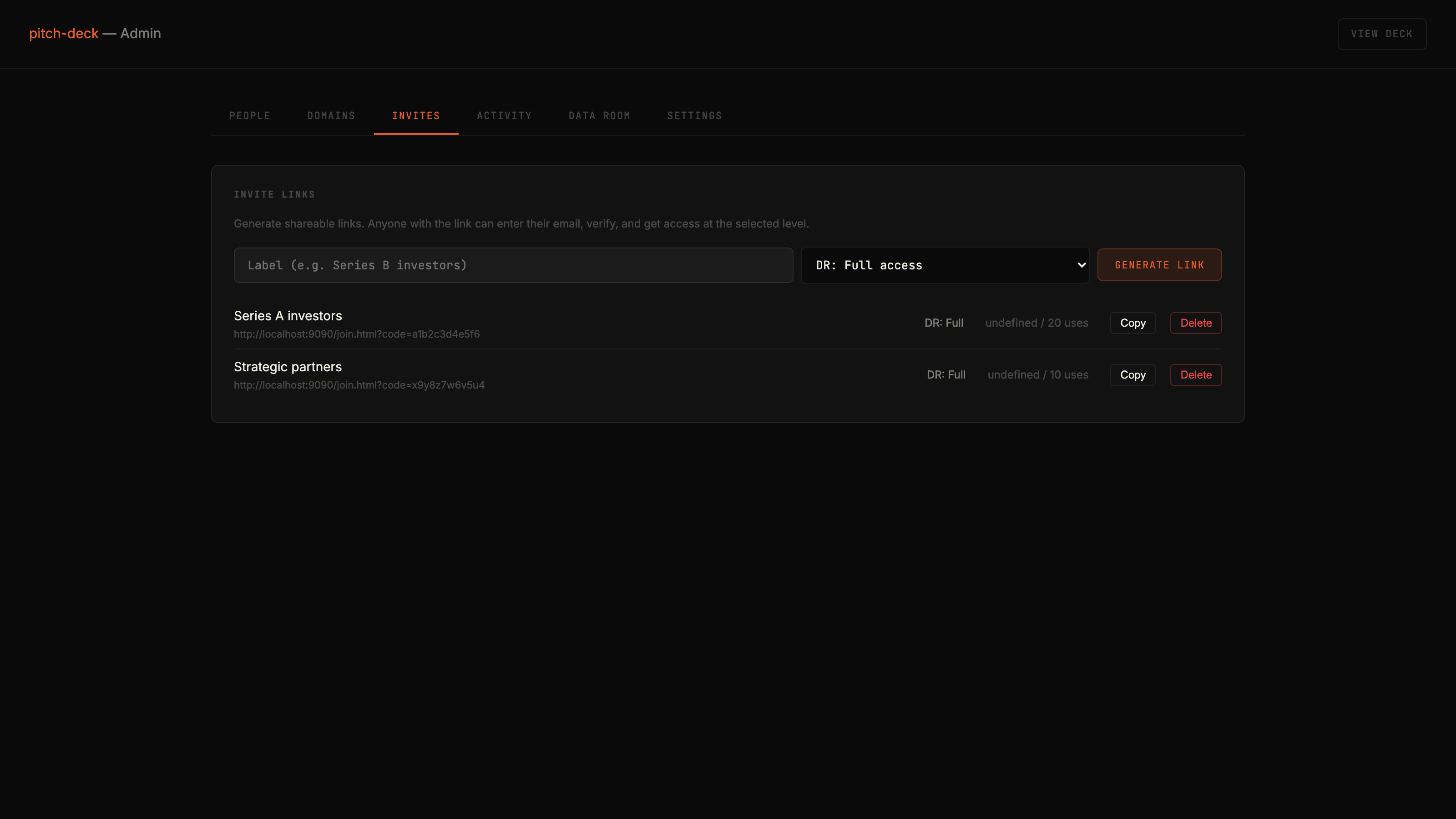The width and height of the screenshot is (1456, 819).
Task: Switch to the Domains tab
Action: click(331, 115)
